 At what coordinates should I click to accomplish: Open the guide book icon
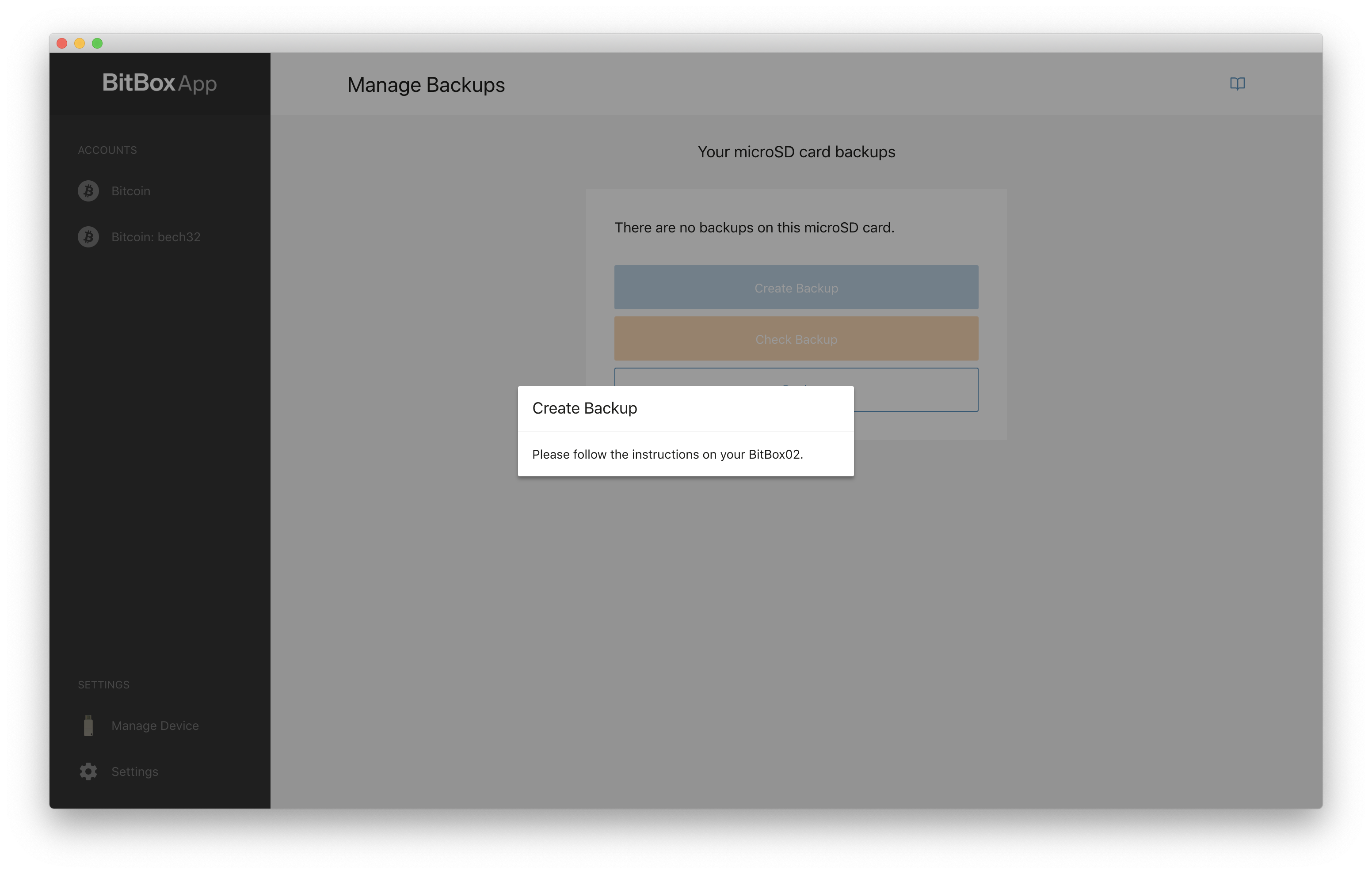pos(1237,84)
